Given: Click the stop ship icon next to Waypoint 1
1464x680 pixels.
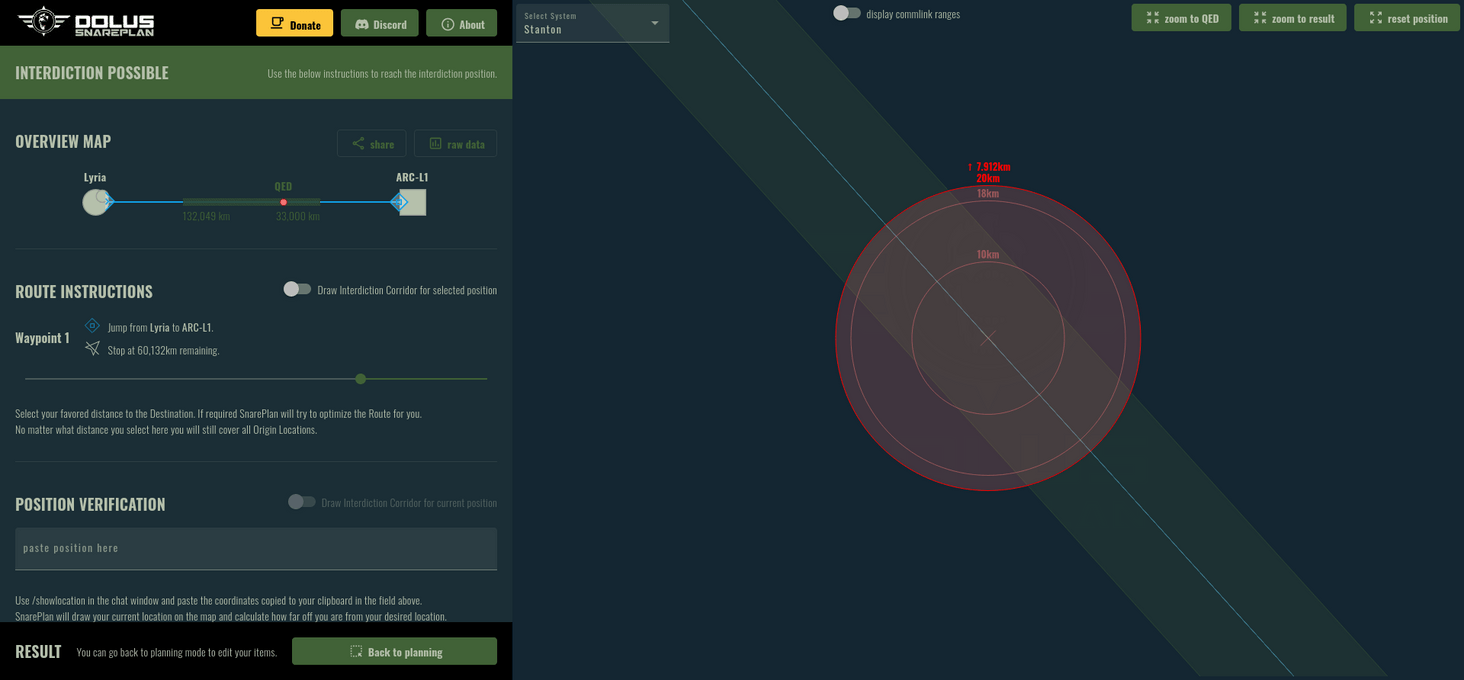Looking at the screenshot, I should tap(92, 348).
